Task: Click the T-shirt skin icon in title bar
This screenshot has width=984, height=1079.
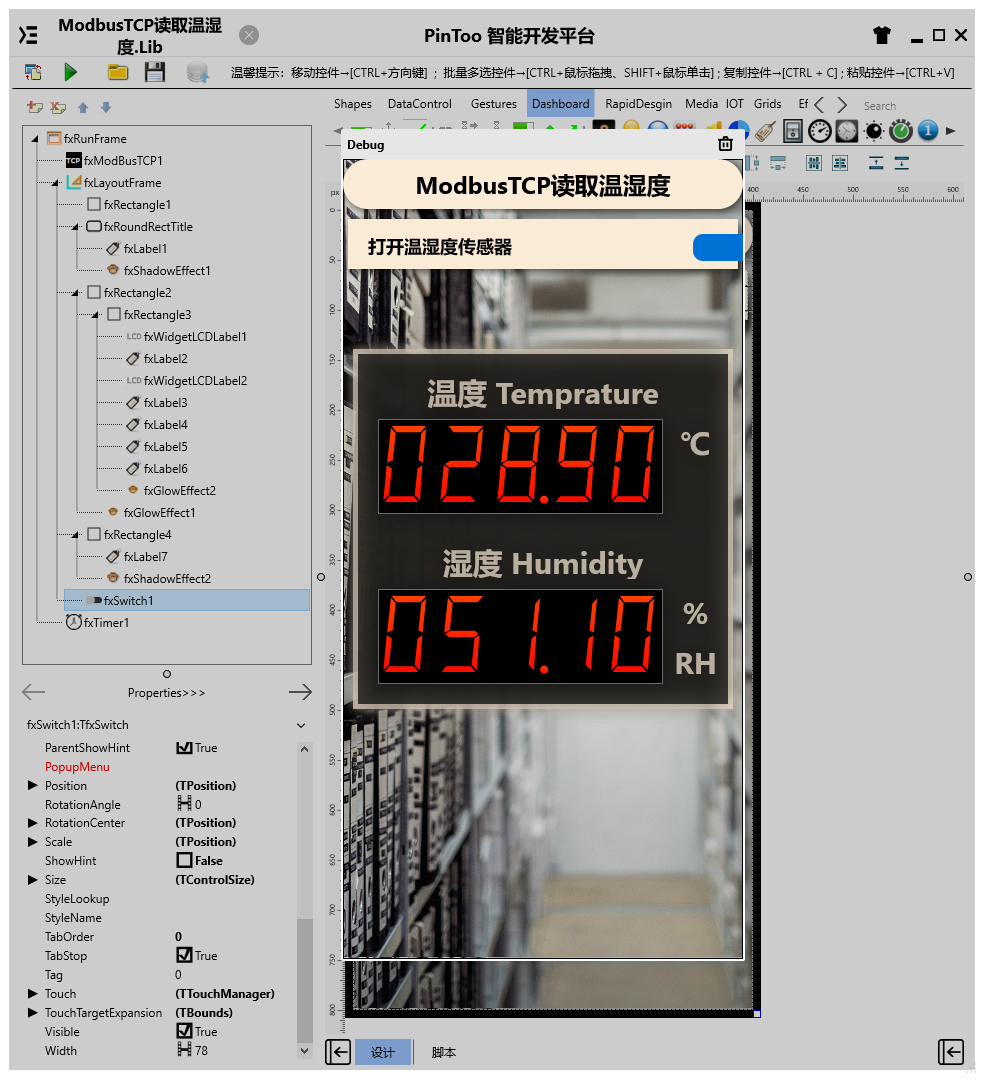Action: 881,34
